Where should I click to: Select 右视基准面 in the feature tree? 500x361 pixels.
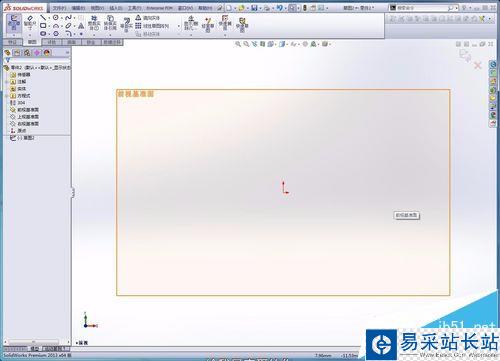point(25,124)
